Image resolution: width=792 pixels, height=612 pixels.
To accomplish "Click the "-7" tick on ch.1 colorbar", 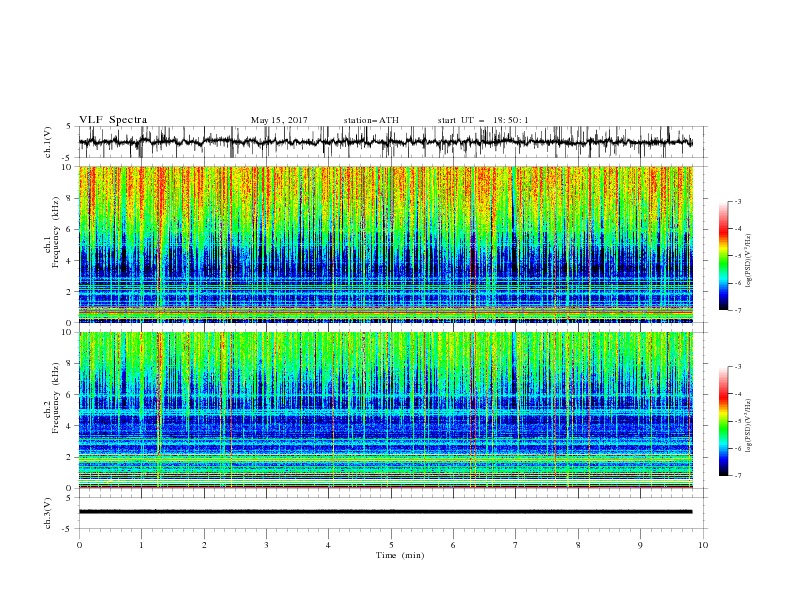I will [737, 310].
